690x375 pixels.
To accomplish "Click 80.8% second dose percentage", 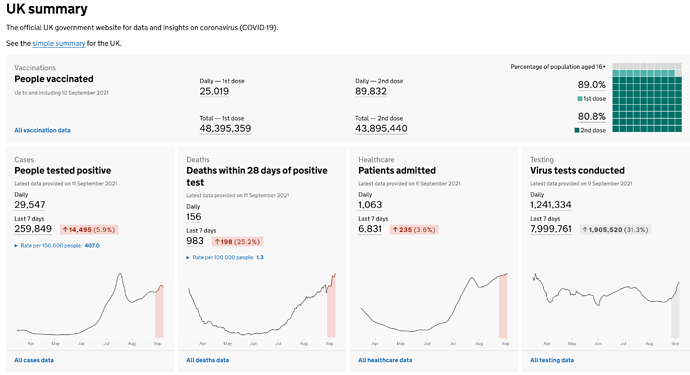I will click(x=591, y=117).
